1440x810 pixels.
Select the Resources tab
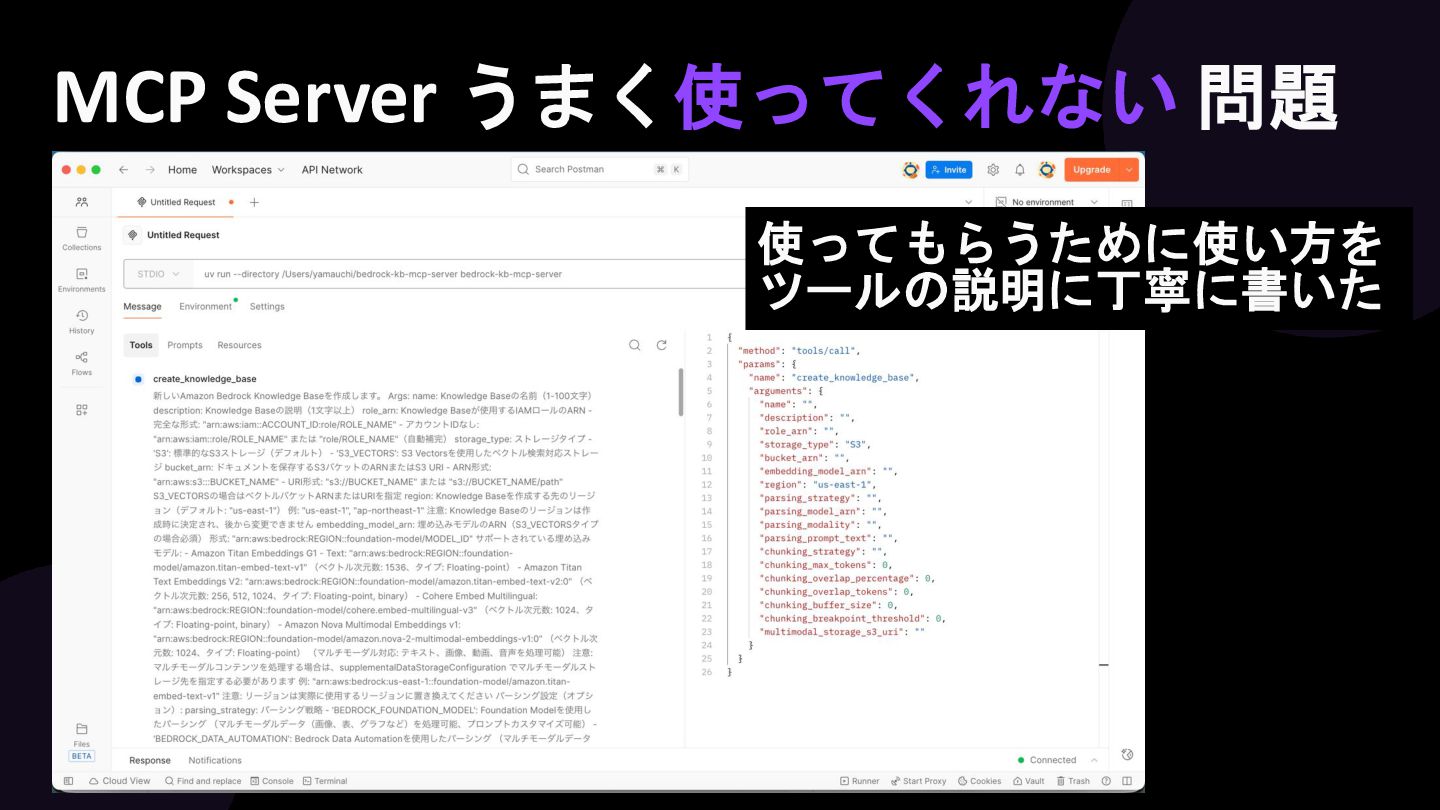240,345
